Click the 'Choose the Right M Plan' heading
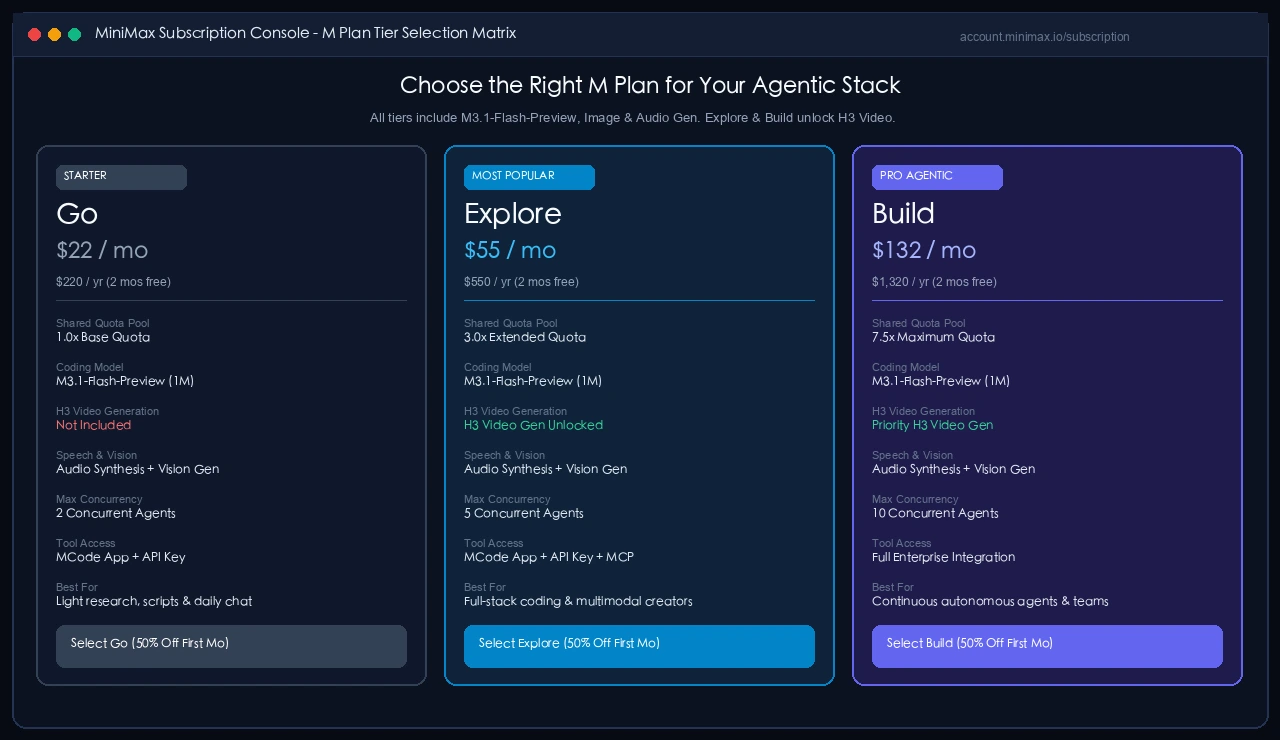The width and height of the screenshot is (1280, 740). pyautogui.click(x=650, y=85)
